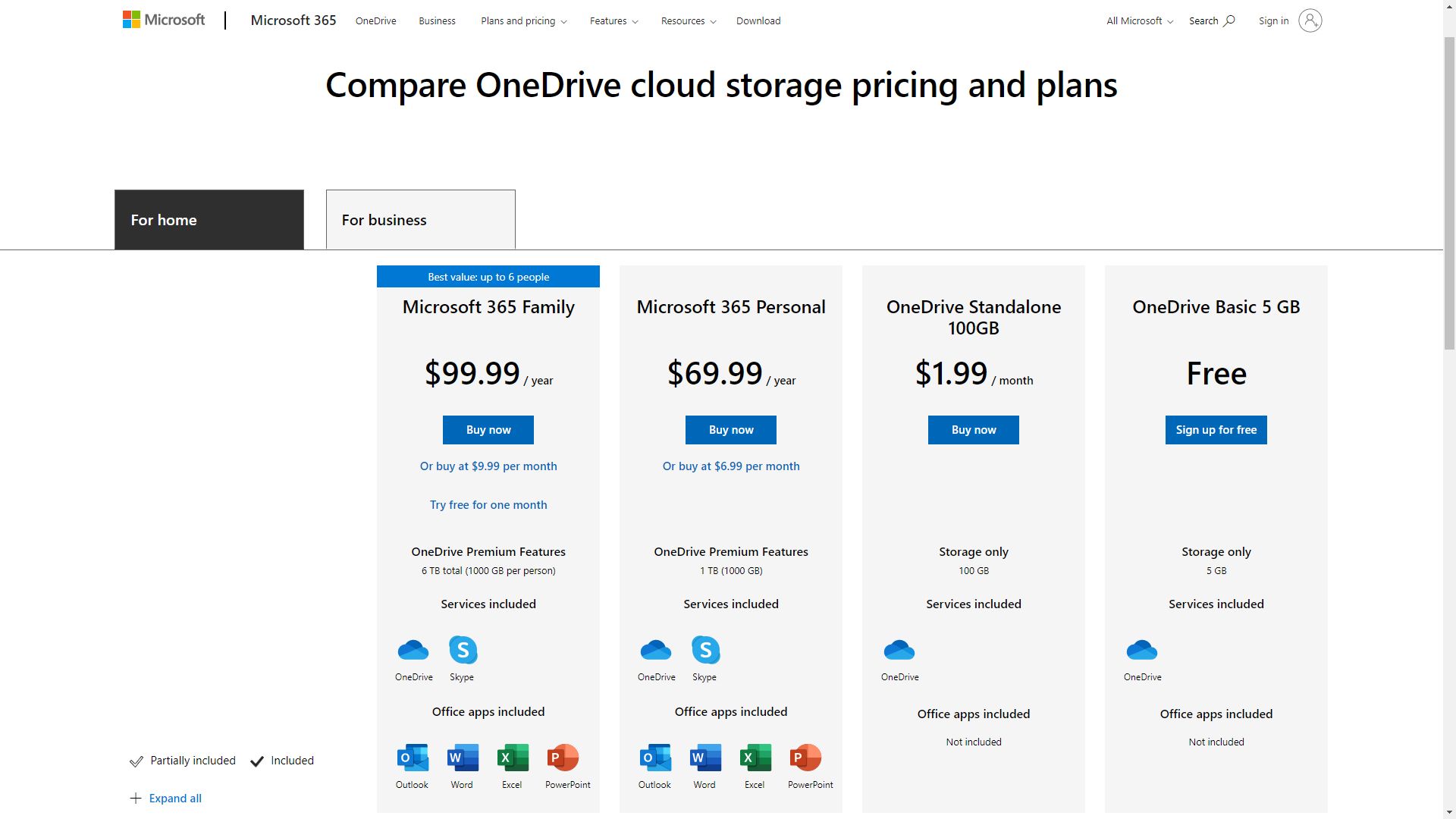
Task: Click the OneDrive icon in Family plan
Action: click(413, 650)
